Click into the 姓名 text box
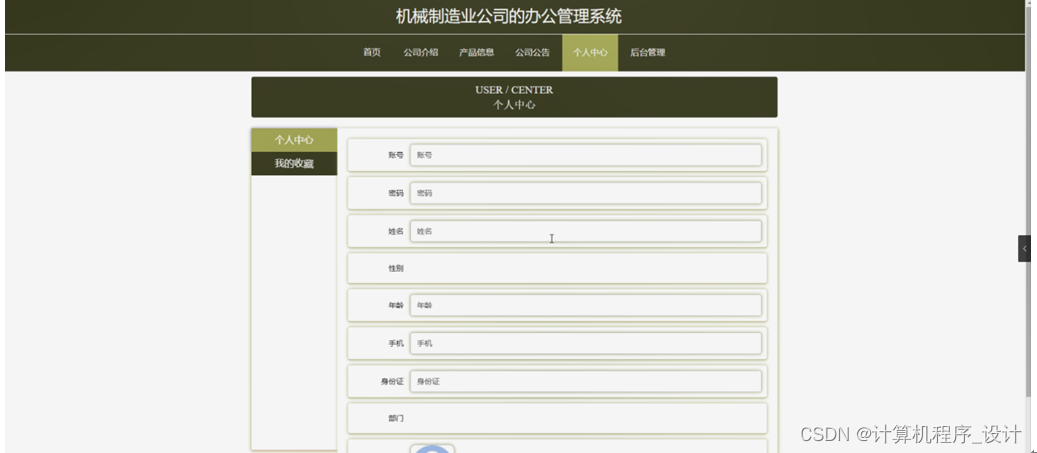1037x453 pixels. (585, 231)
